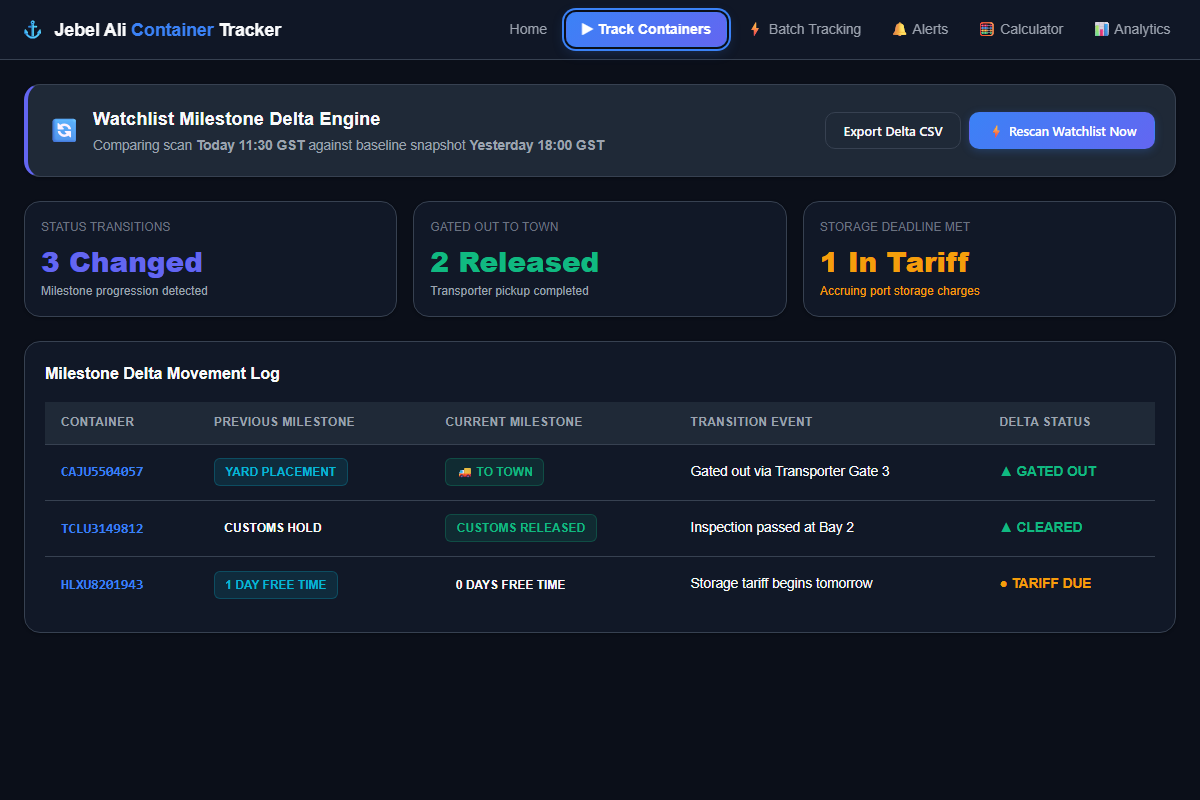This screenshot has width=1200, height=800.
Task: Select the Track Containers tab
Action: (647, 29)
